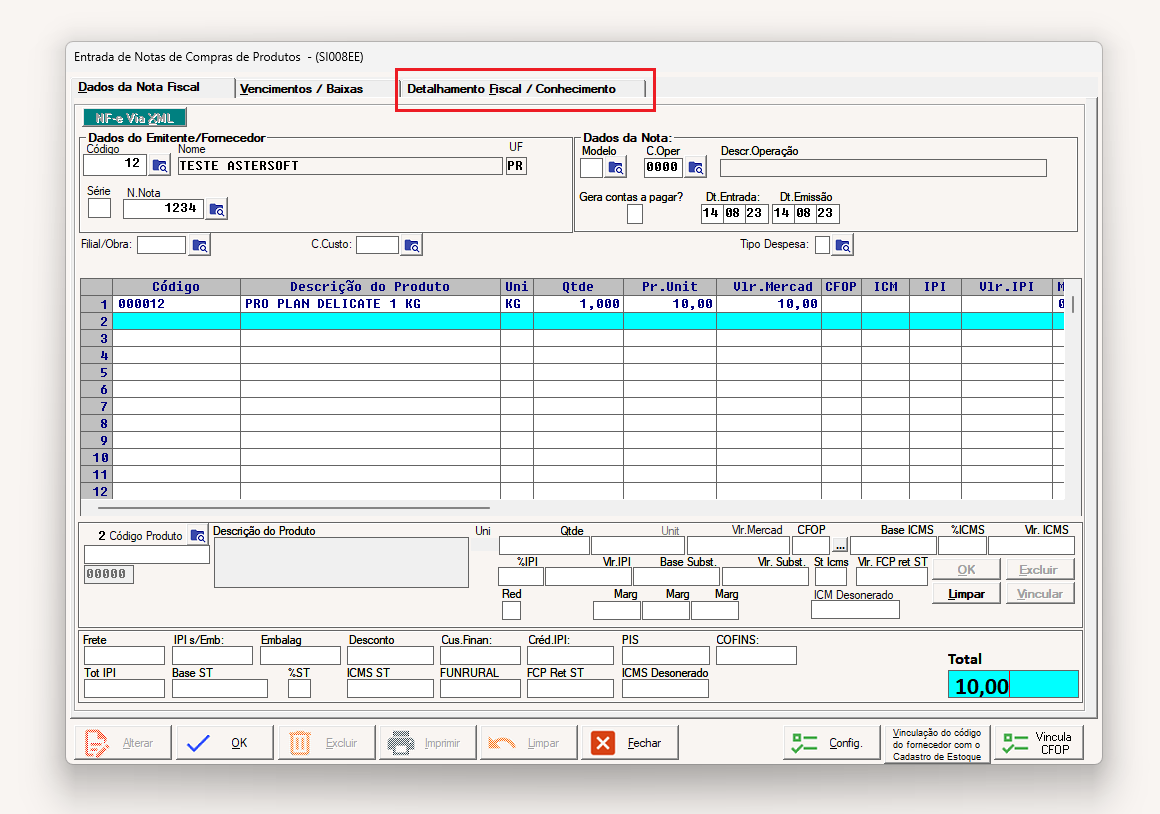Click the Filial/Obra input field
The height and width of the screenshot is (814, 1160).
161,245
